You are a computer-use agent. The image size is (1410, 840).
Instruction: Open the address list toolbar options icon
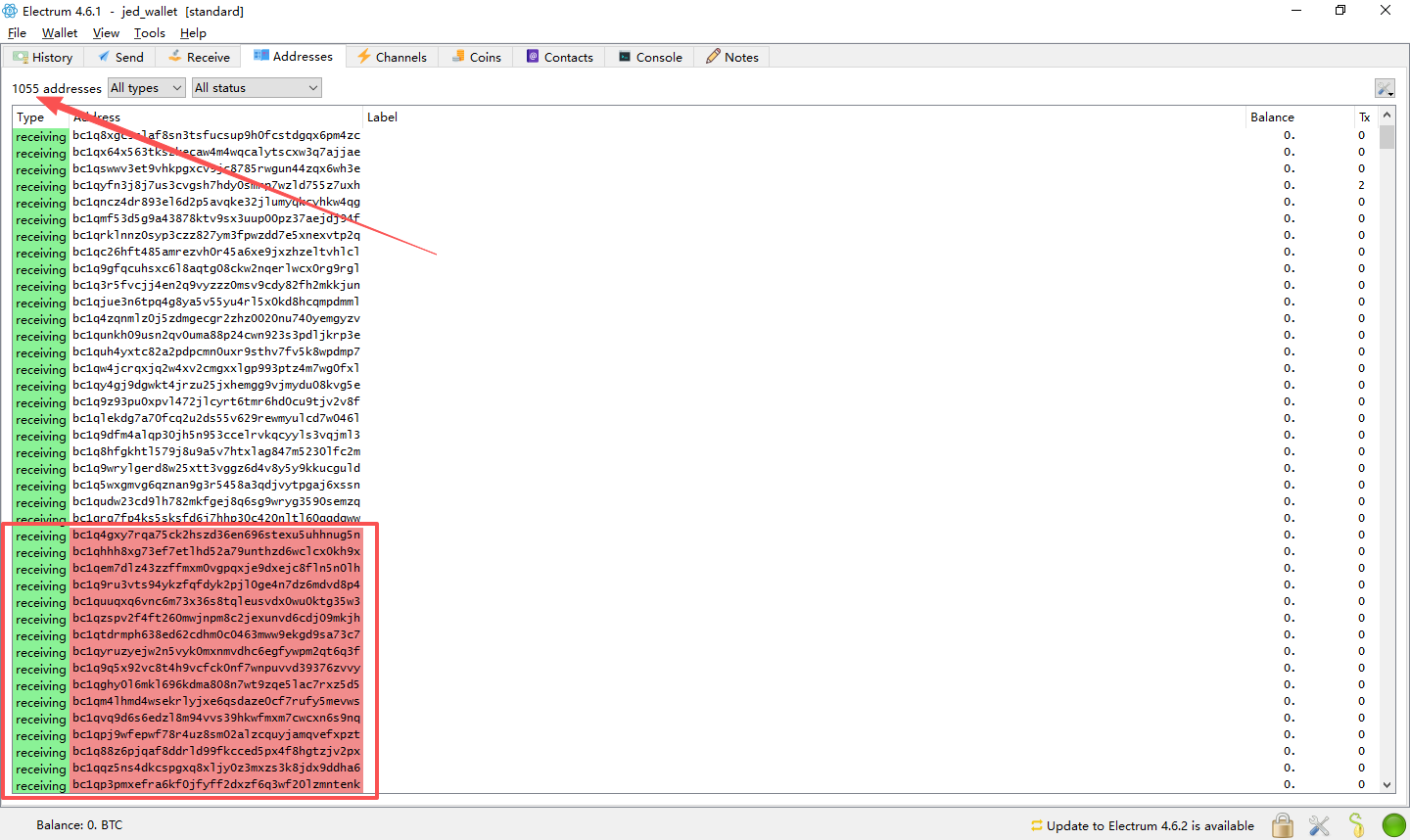click(1385, 88)
